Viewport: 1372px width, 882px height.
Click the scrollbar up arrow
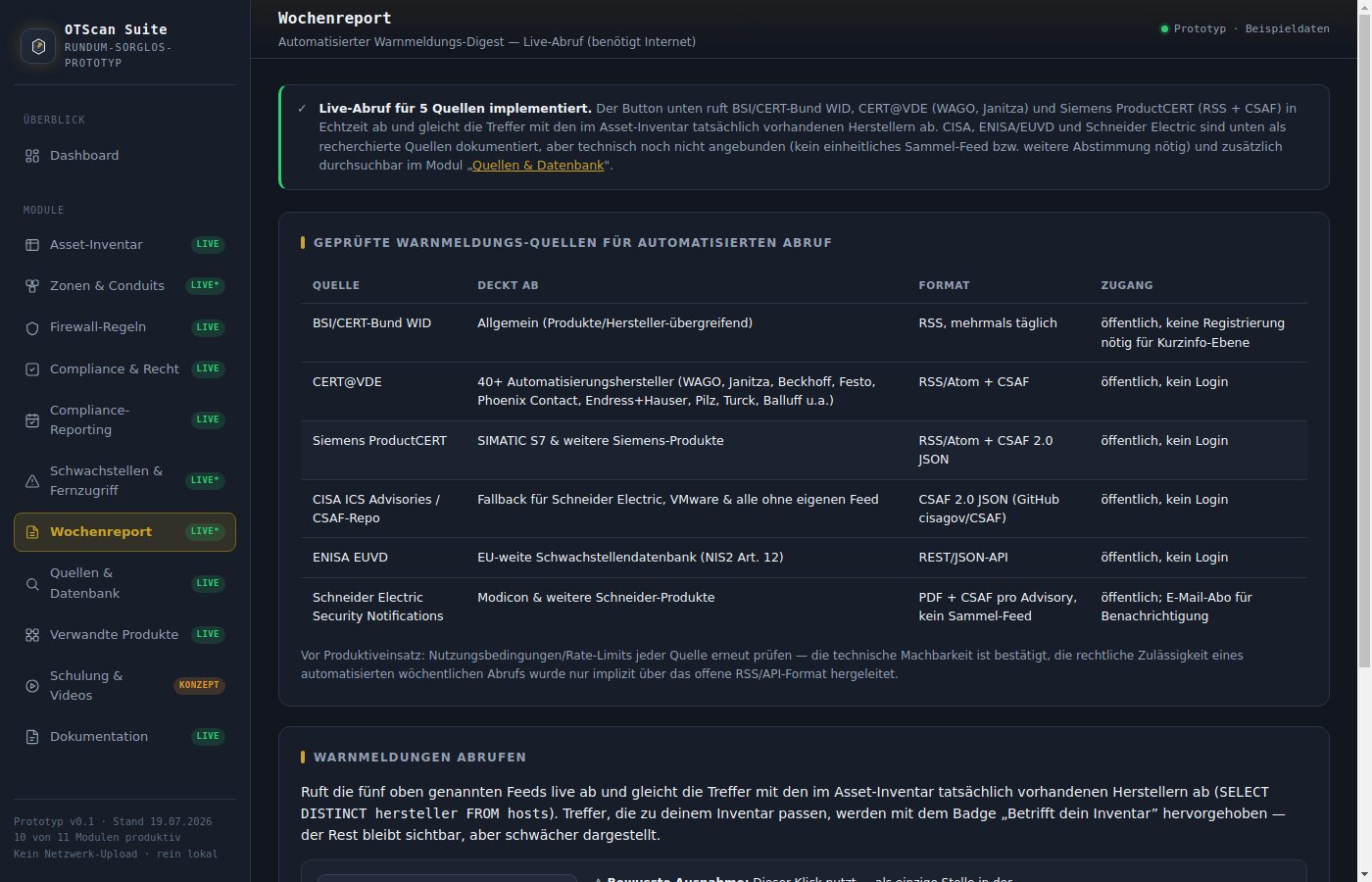point(1364,7)
